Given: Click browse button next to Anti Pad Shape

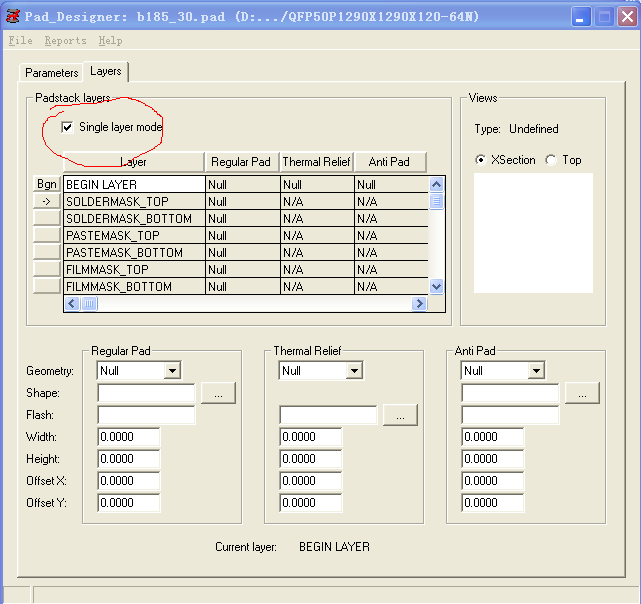Looking at the screenshot, I should click(x=582, y=393).
